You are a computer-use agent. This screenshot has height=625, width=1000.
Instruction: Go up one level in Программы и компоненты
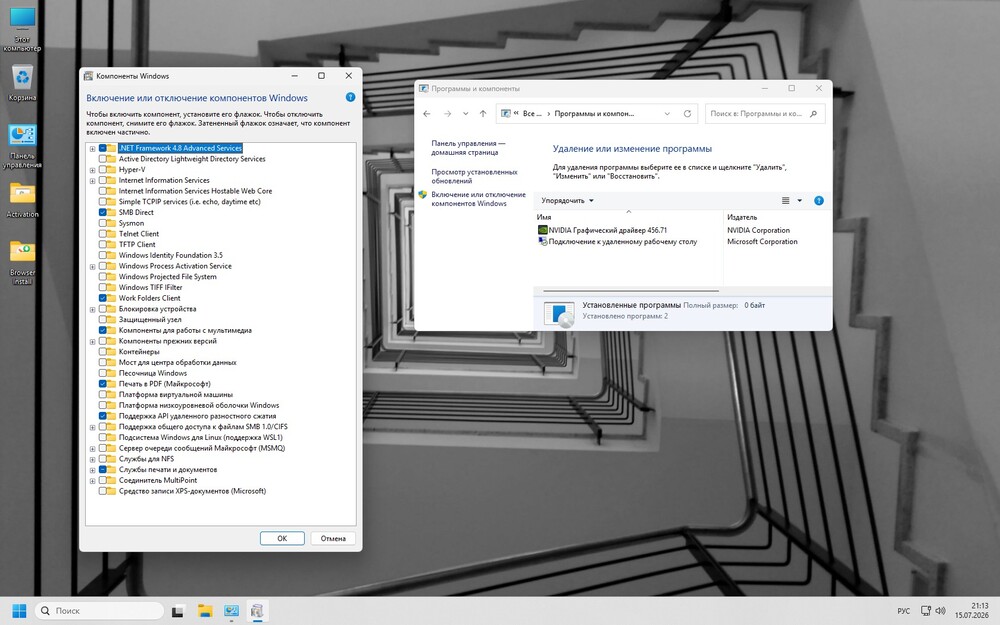click(x=483, y=114)
